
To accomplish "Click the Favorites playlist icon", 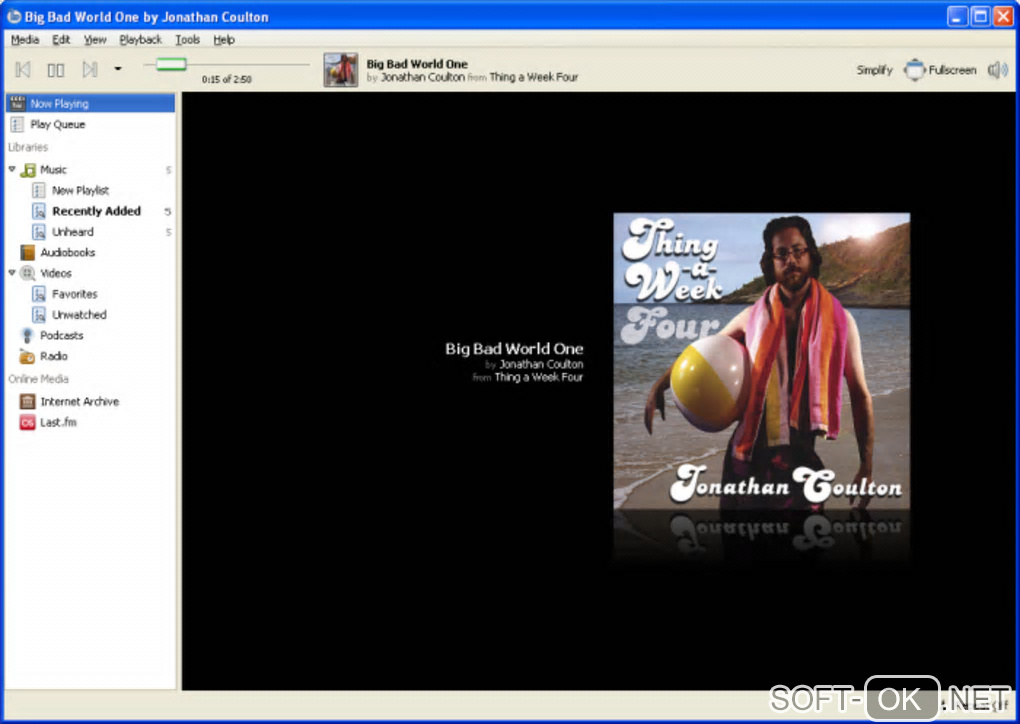I will [39, 294].
